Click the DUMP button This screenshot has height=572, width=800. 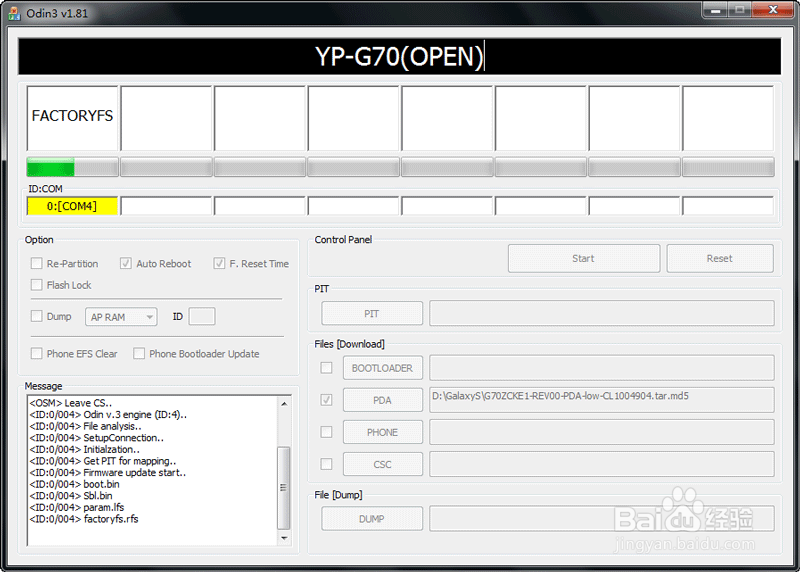pyautogui.click(x=372, y=518)
